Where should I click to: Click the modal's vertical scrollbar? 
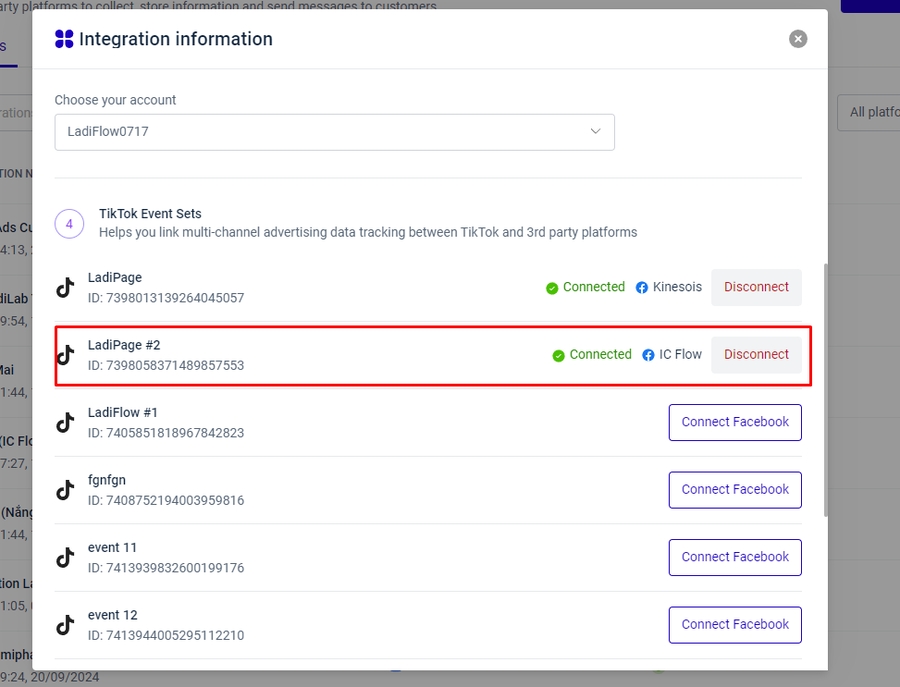(825, 390)
